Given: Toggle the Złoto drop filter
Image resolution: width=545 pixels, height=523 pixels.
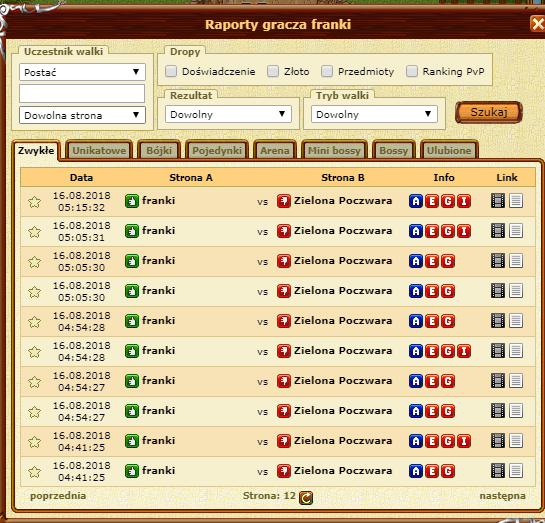Looking at the screenshot, I should click(273, 71).
